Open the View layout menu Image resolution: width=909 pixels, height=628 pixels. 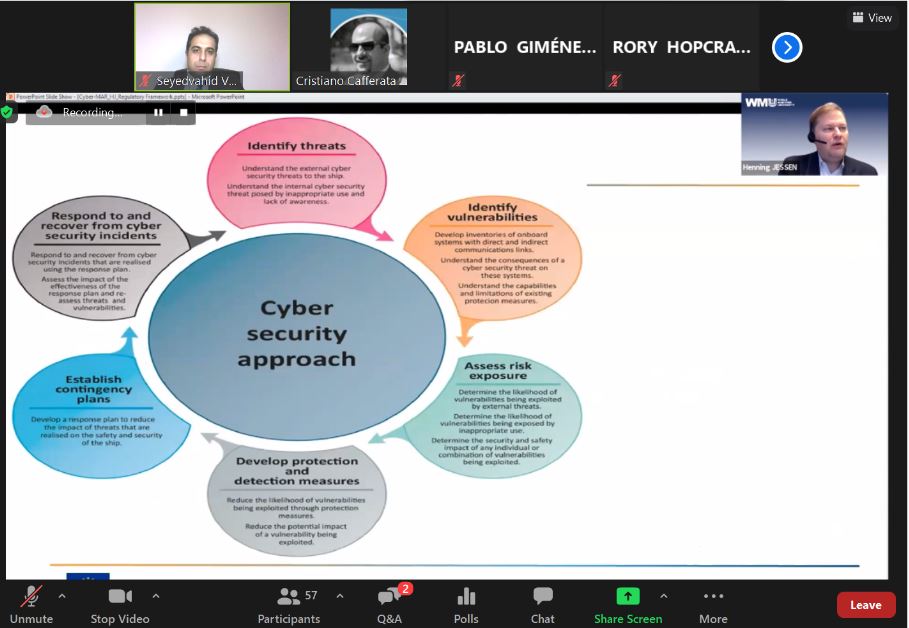click(x=871, y=17)
